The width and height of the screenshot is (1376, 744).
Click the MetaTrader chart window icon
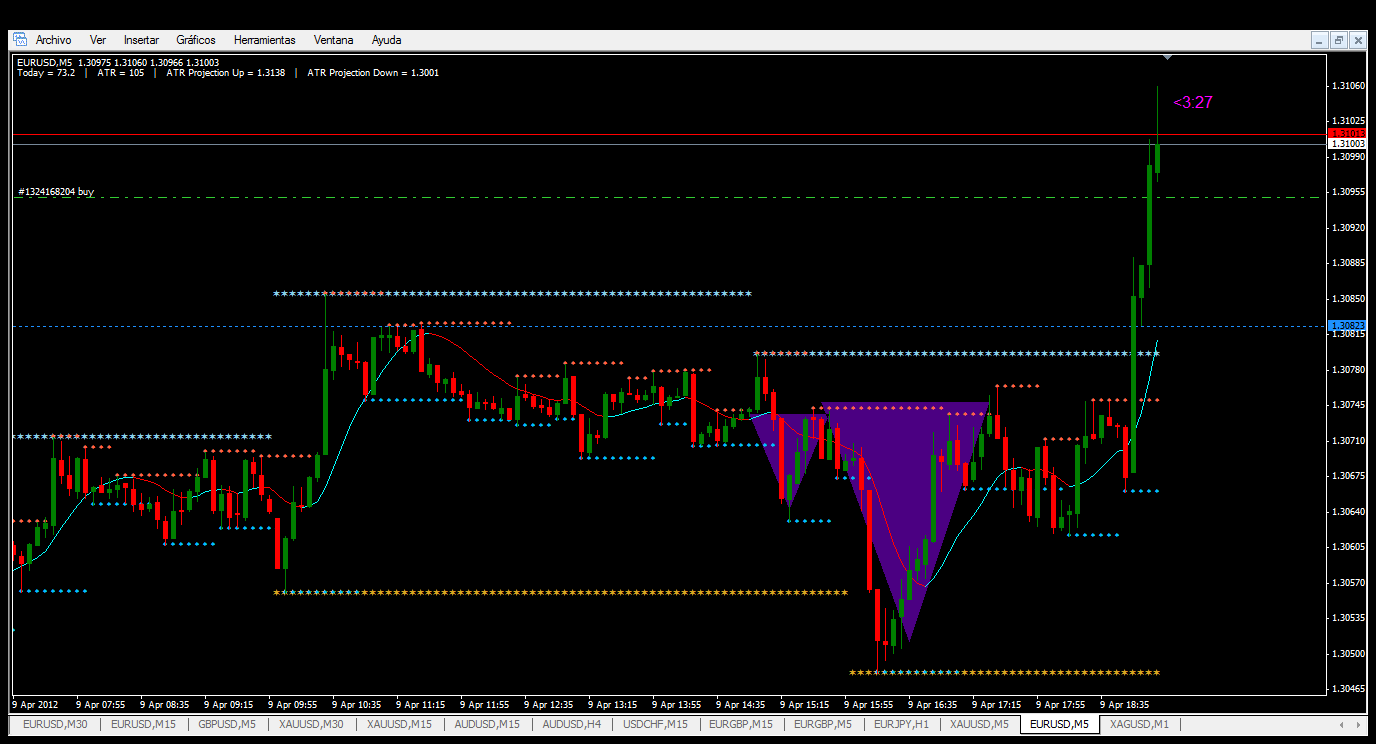[x=20, y=40]
